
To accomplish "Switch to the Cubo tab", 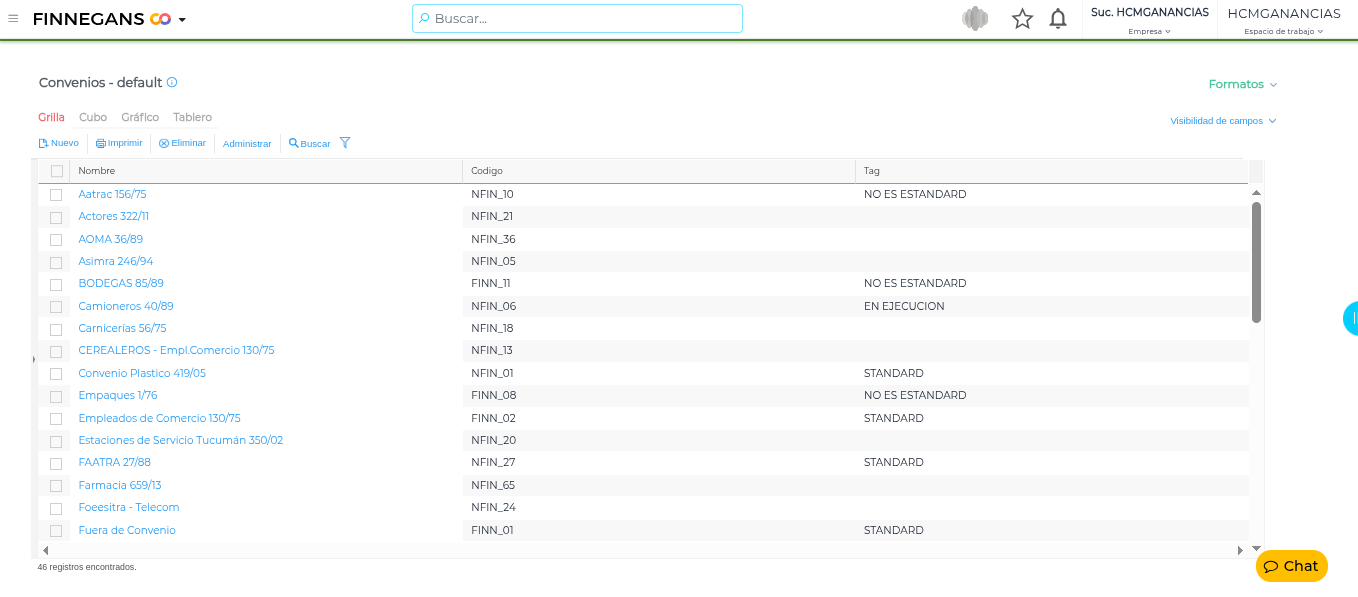I will [93, 117].
